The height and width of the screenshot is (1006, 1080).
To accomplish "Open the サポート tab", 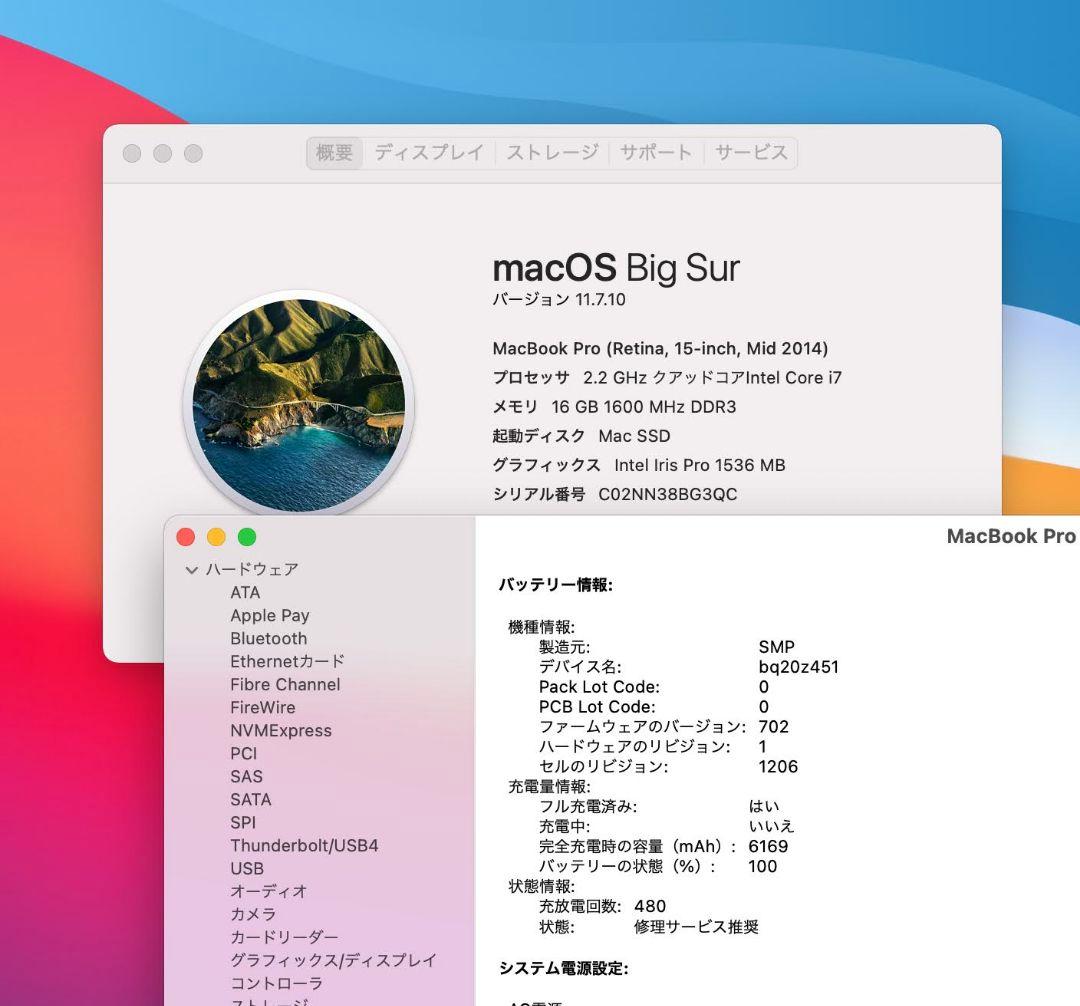I will pyautogui.click(x=655, y=152).
